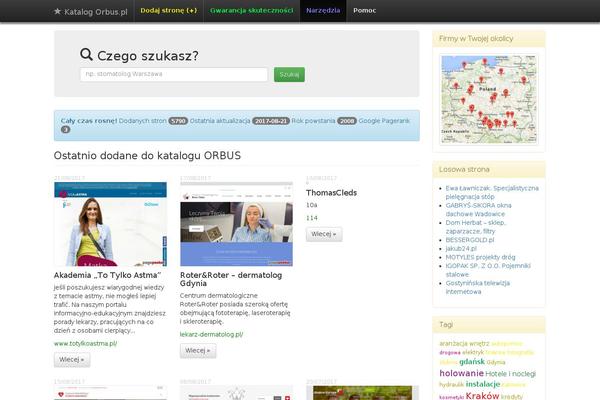This screenshot has height=400, width=600.
Task: Select the kosmetyki tag
Action: 452,397
